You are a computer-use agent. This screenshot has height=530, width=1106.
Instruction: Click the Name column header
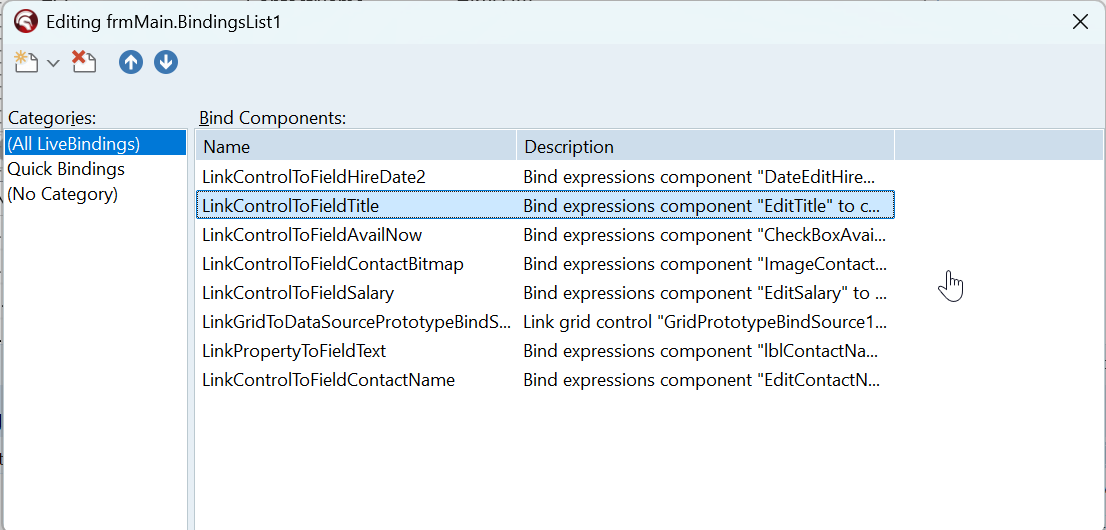point(227,147)
